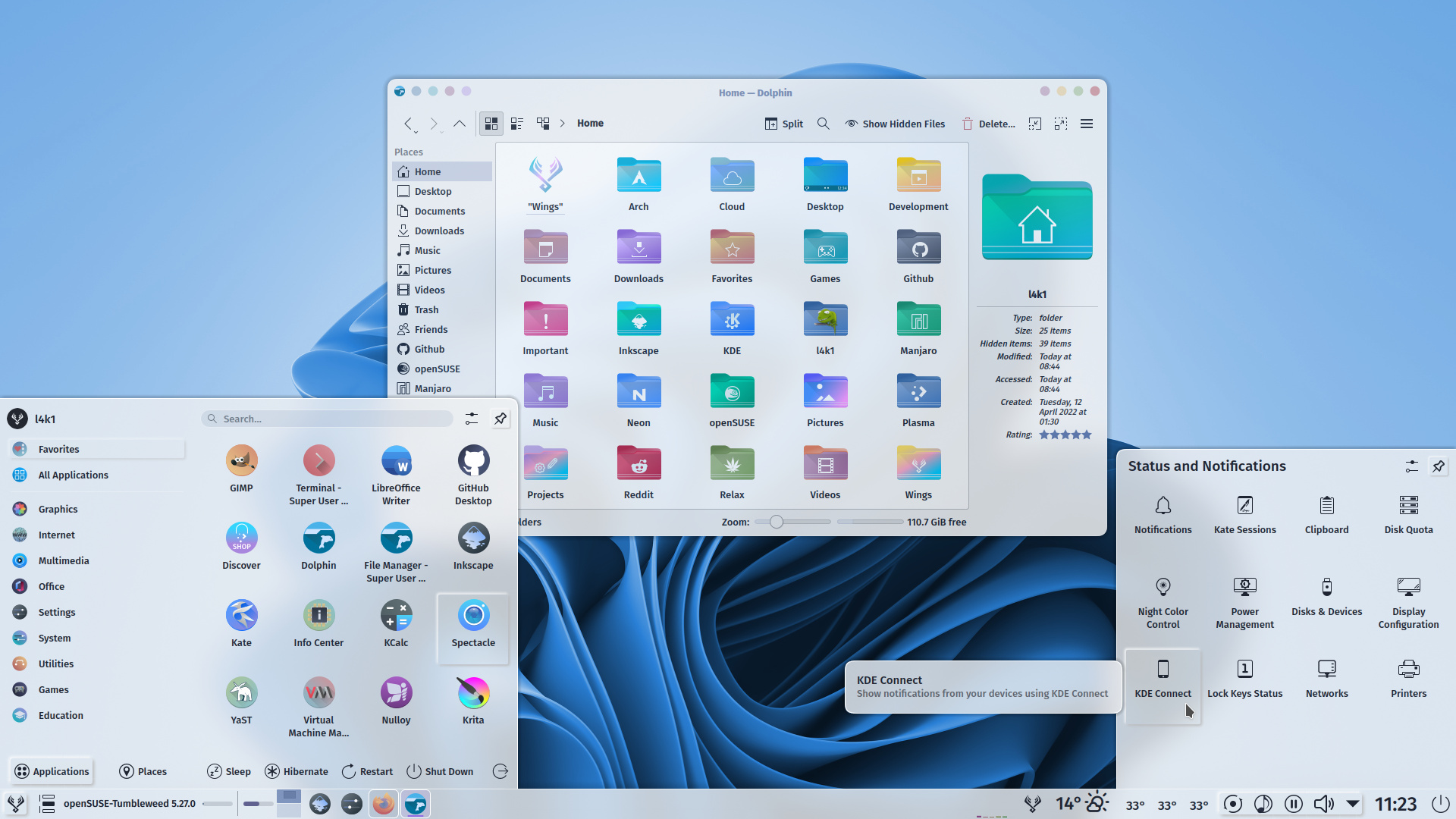This screenshot has width=1456, height=819.
Task: Open the Github folder in Dolphin
Action: [918, 256]
